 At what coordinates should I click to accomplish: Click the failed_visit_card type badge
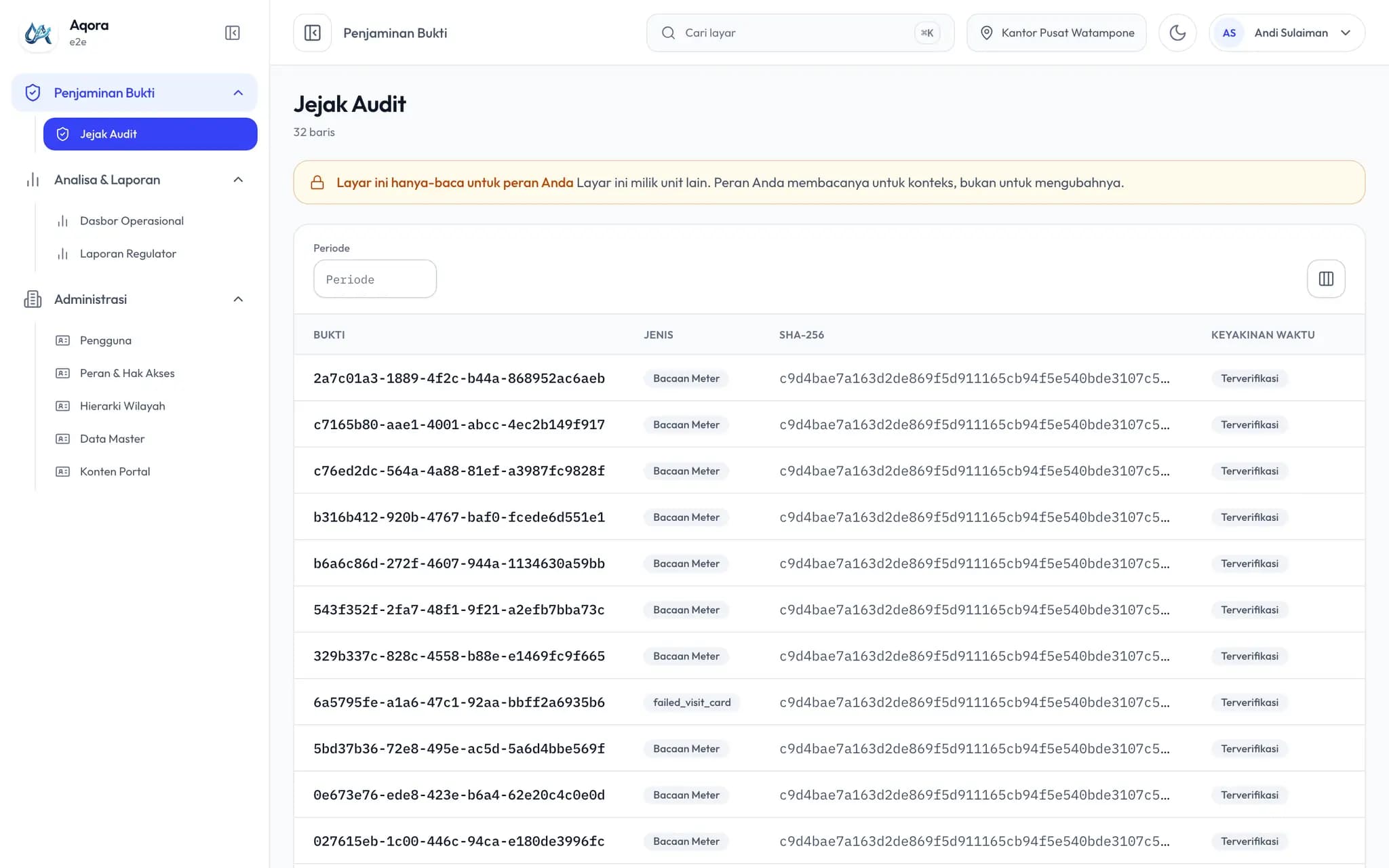point(692,703)
